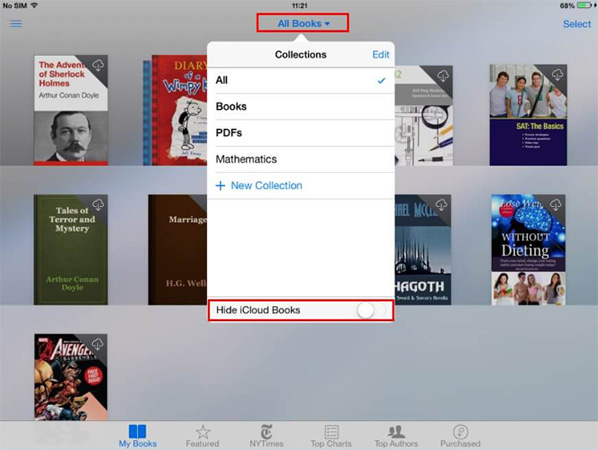This screenshot has width=598, height=450.
Task: Open The Adventures of Sherlock Holmes book
Action: click(71, 110)
